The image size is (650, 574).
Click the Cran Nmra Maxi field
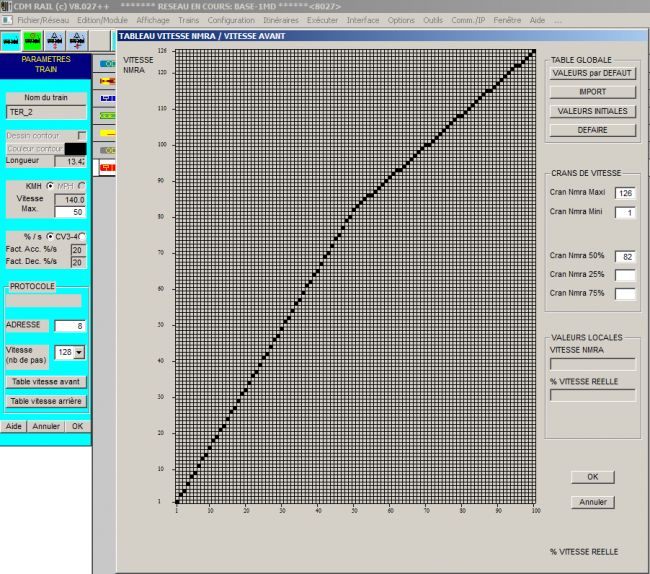tap(625, 193)
